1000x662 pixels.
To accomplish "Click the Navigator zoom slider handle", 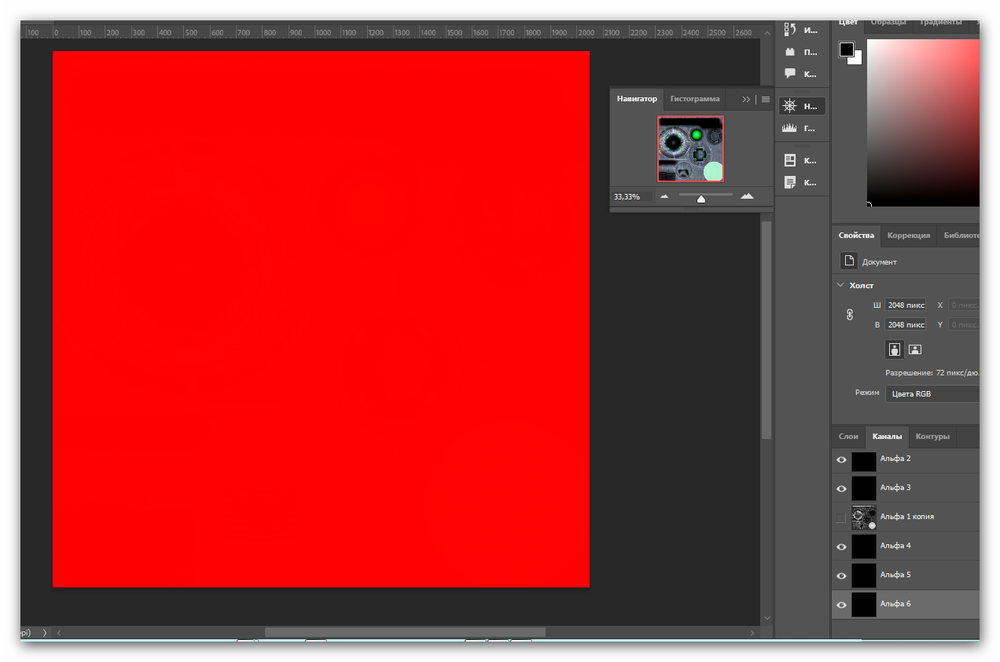I will [701, 198].
